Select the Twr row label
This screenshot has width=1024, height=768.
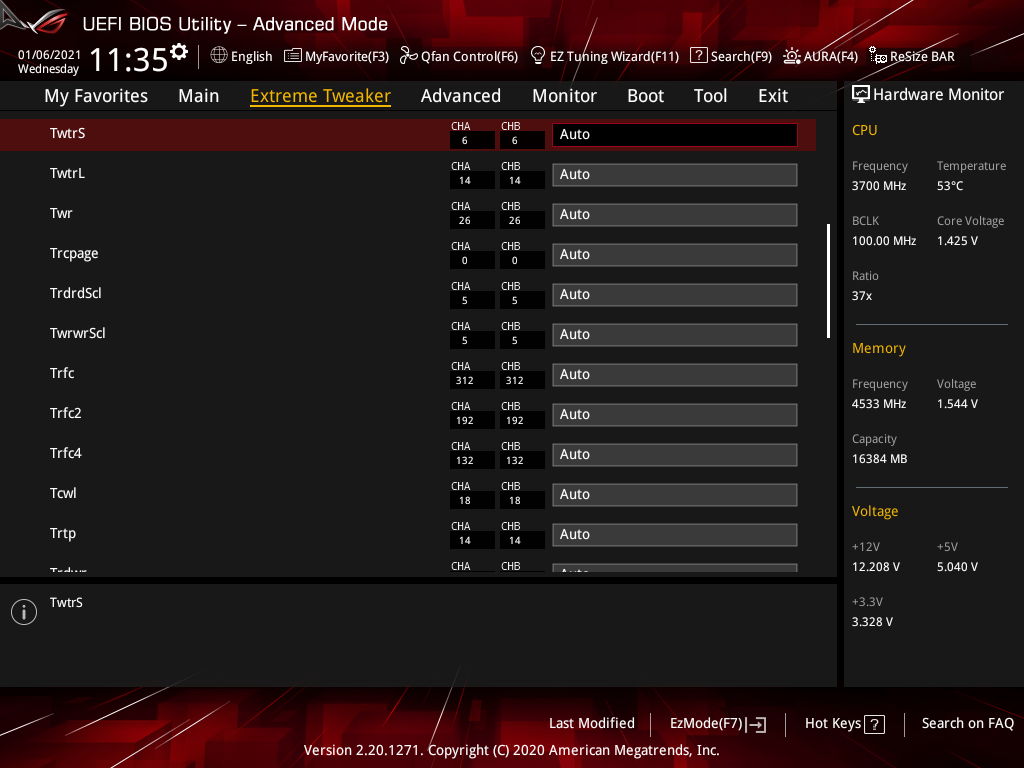coord(61,213)
